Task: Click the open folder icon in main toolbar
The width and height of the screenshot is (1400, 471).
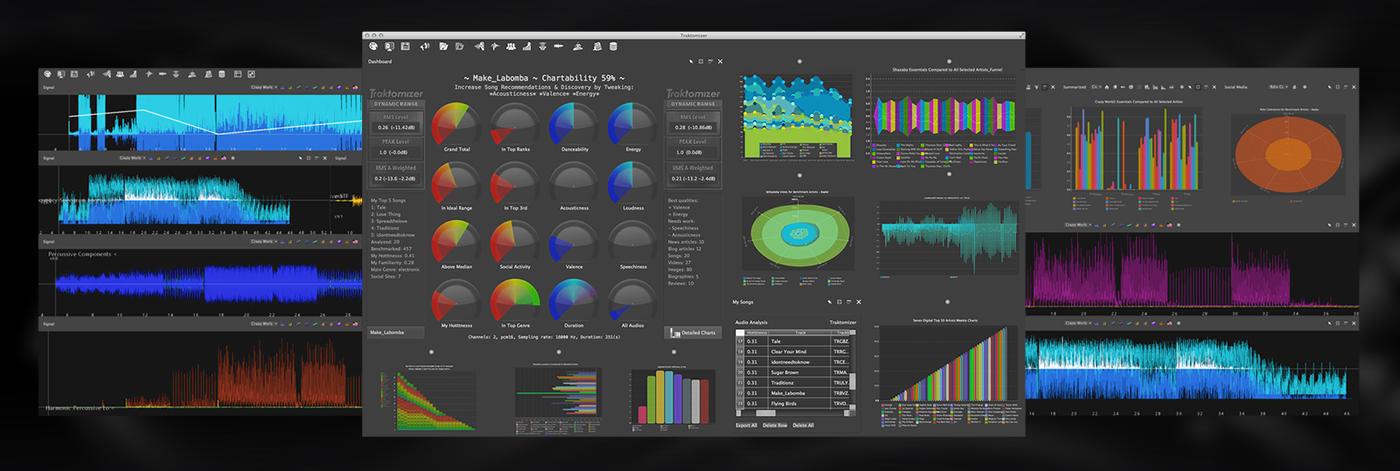Action: pos(443,46)
